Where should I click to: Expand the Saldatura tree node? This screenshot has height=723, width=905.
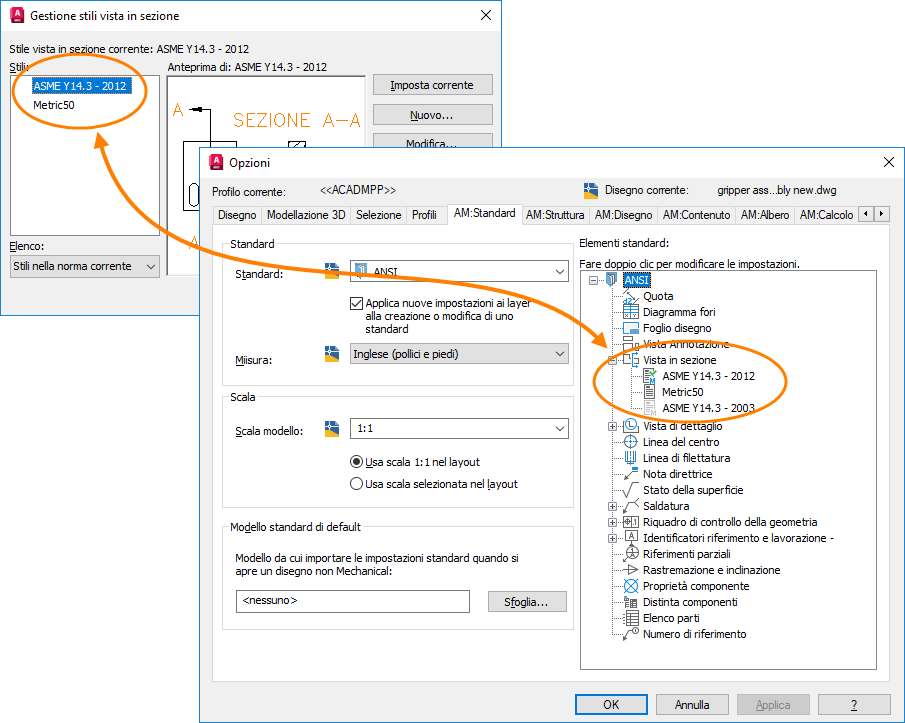click(x=612, y=506)
